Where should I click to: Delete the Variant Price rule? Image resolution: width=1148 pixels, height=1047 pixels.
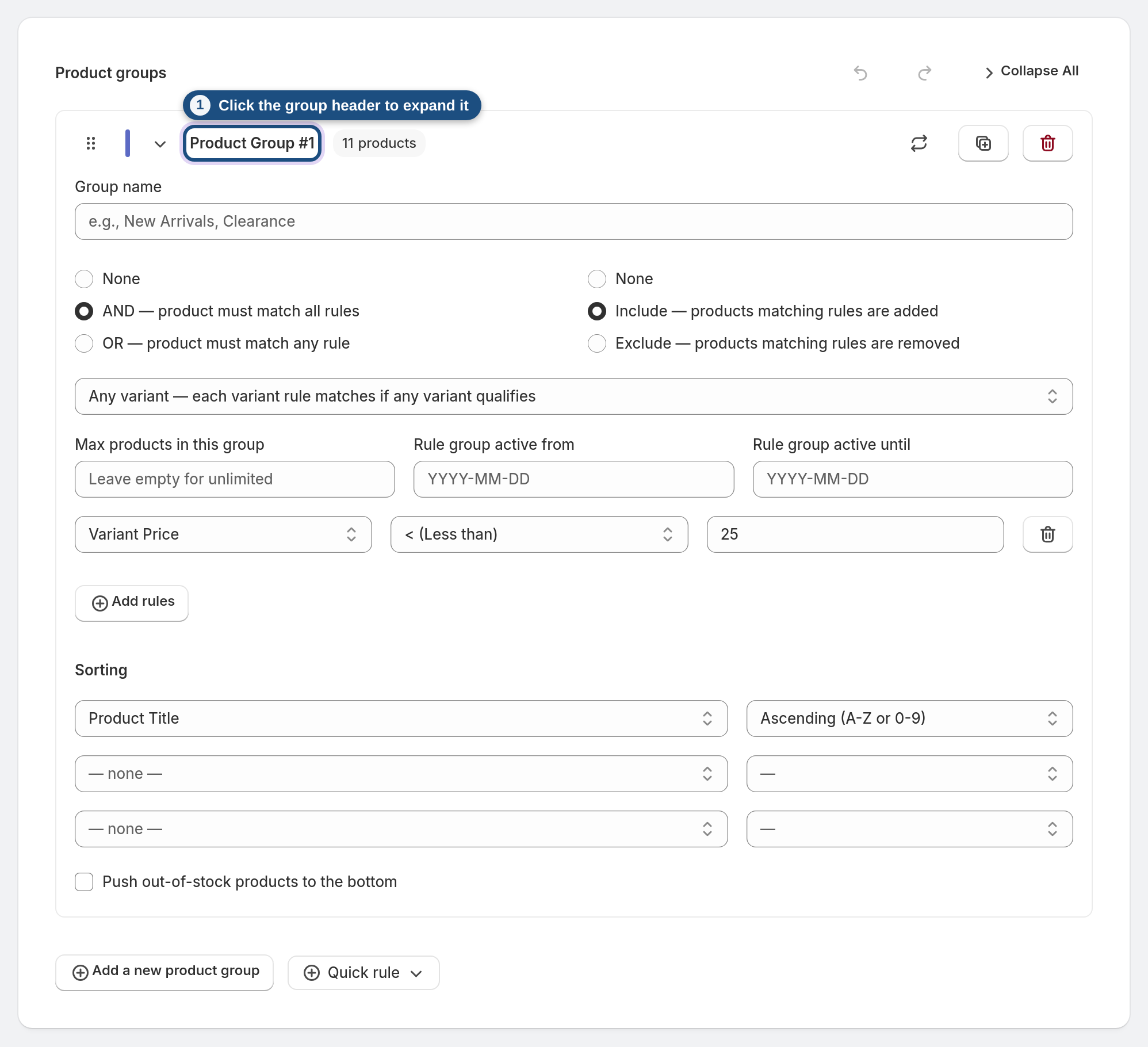[x=1048, y=534]
